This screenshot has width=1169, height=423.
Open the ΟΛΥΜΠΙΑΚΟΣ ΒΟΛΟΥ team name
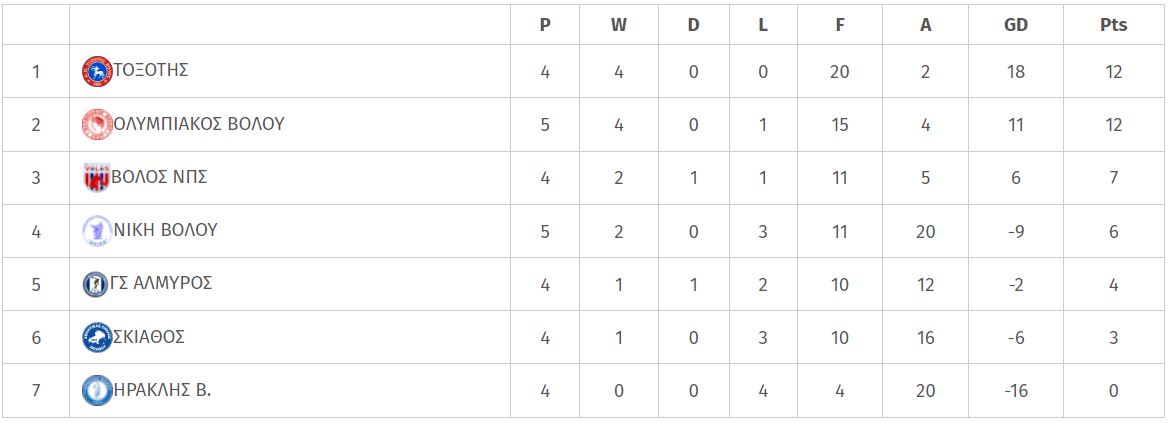(x=199, y=124)
